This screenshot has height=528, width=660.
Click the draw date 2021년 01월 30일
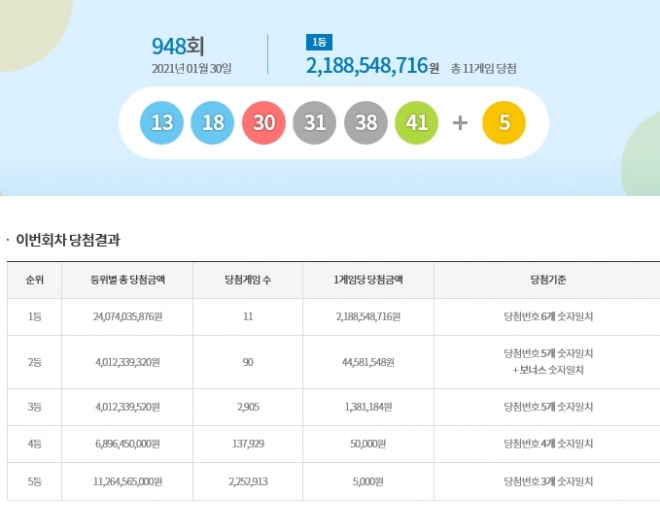tap(192, 68)
